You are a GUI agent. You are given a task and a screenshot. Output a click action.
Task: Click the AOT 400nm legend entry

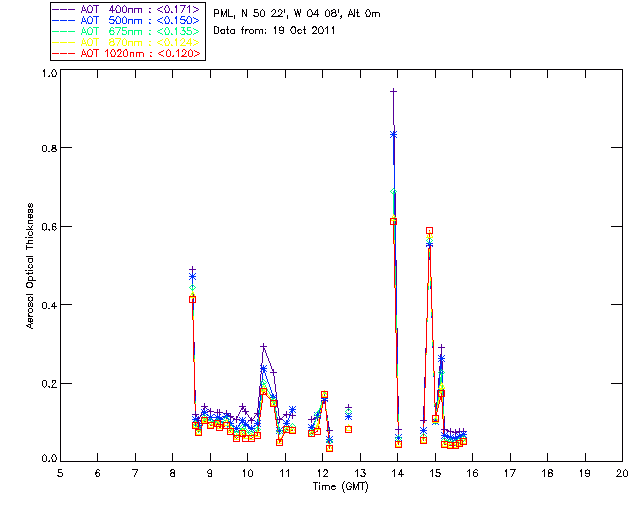pyautogui.click(x=127, y=9)
